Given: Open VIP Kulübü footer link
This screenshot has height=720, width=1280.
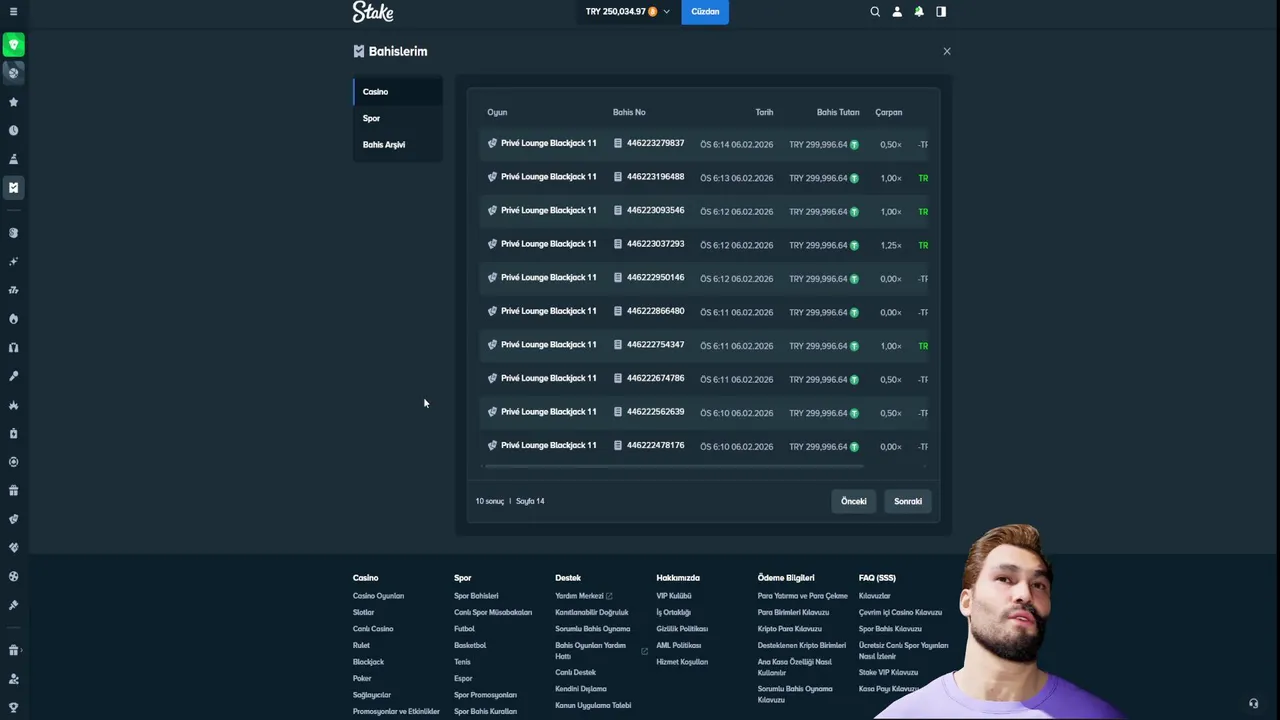Looking at the screenshot, I should click(674, 596).
